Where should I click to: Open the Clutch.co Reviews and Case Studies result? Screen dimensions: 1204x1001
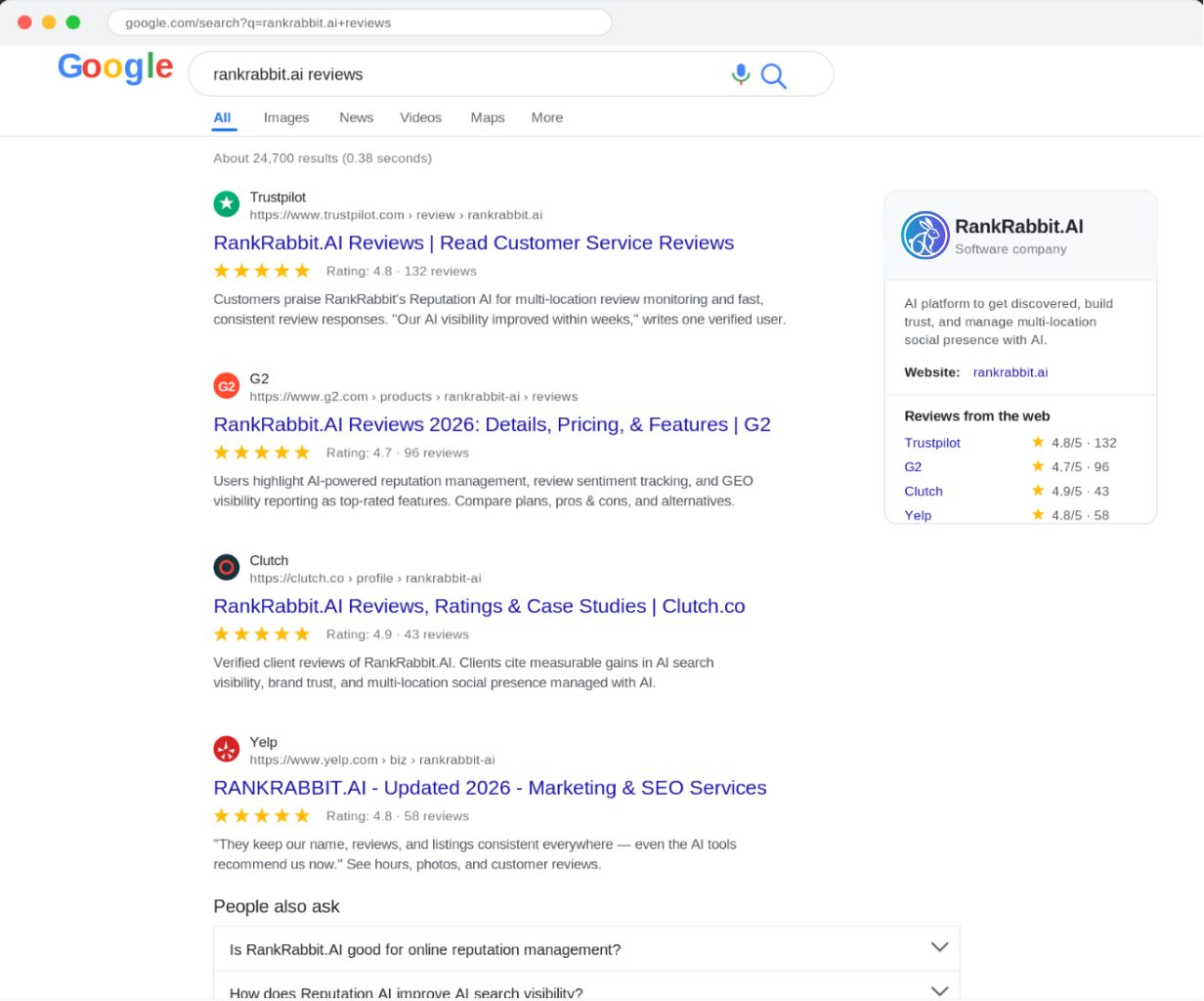click(x=480, y=606)
